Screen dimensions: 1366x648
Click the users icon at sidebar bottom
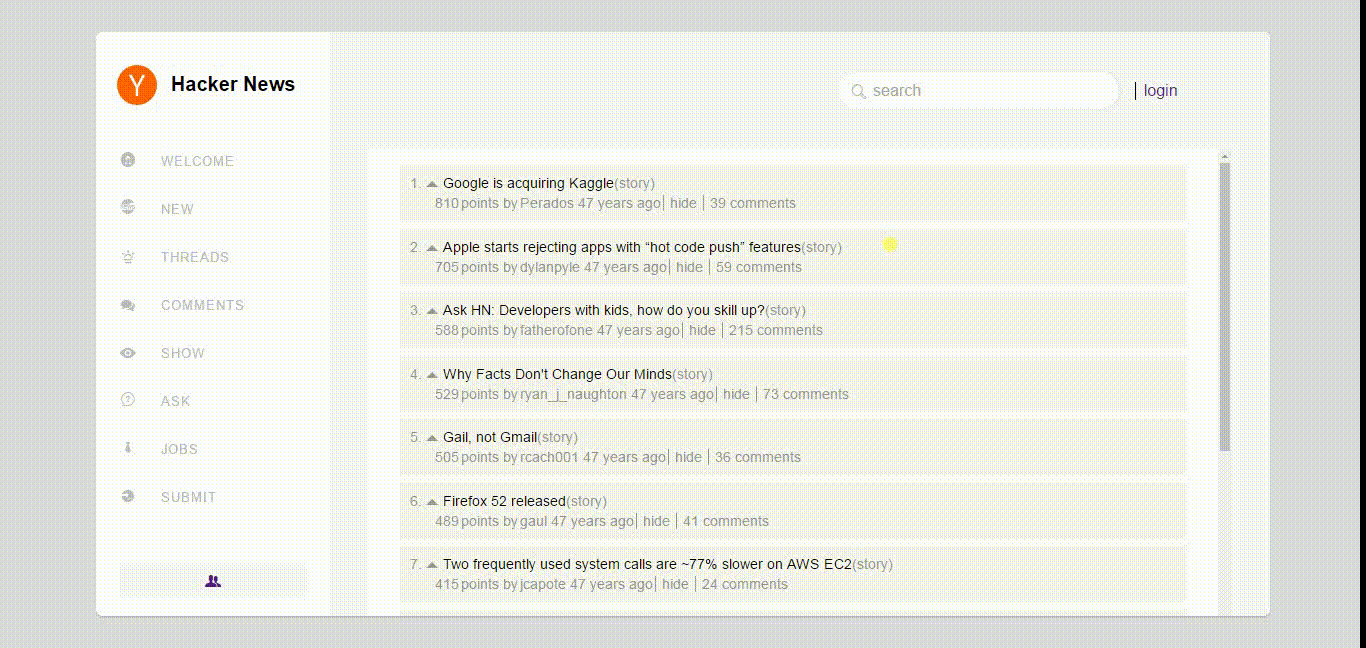click(x=213, y=581)
